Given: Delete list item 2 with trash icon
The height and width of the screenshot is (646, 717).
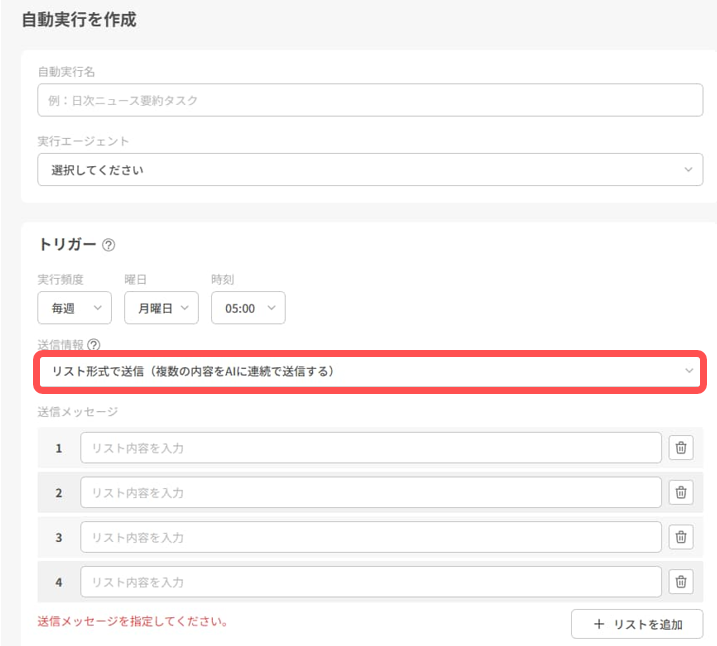Looking at the screenshot, I should click(681, 492).
